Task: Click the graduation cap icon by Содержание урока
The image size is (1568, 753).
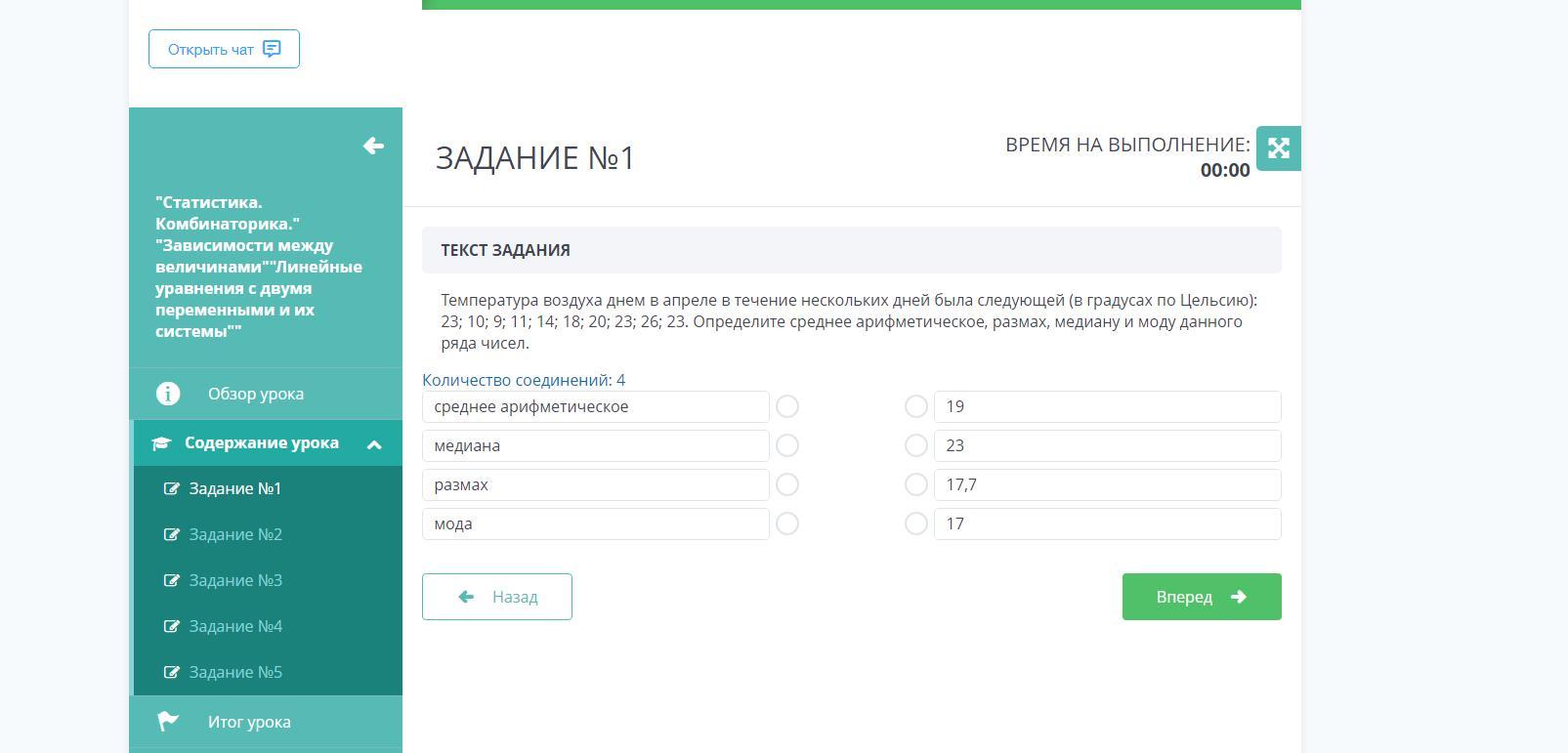Action: 161,443
